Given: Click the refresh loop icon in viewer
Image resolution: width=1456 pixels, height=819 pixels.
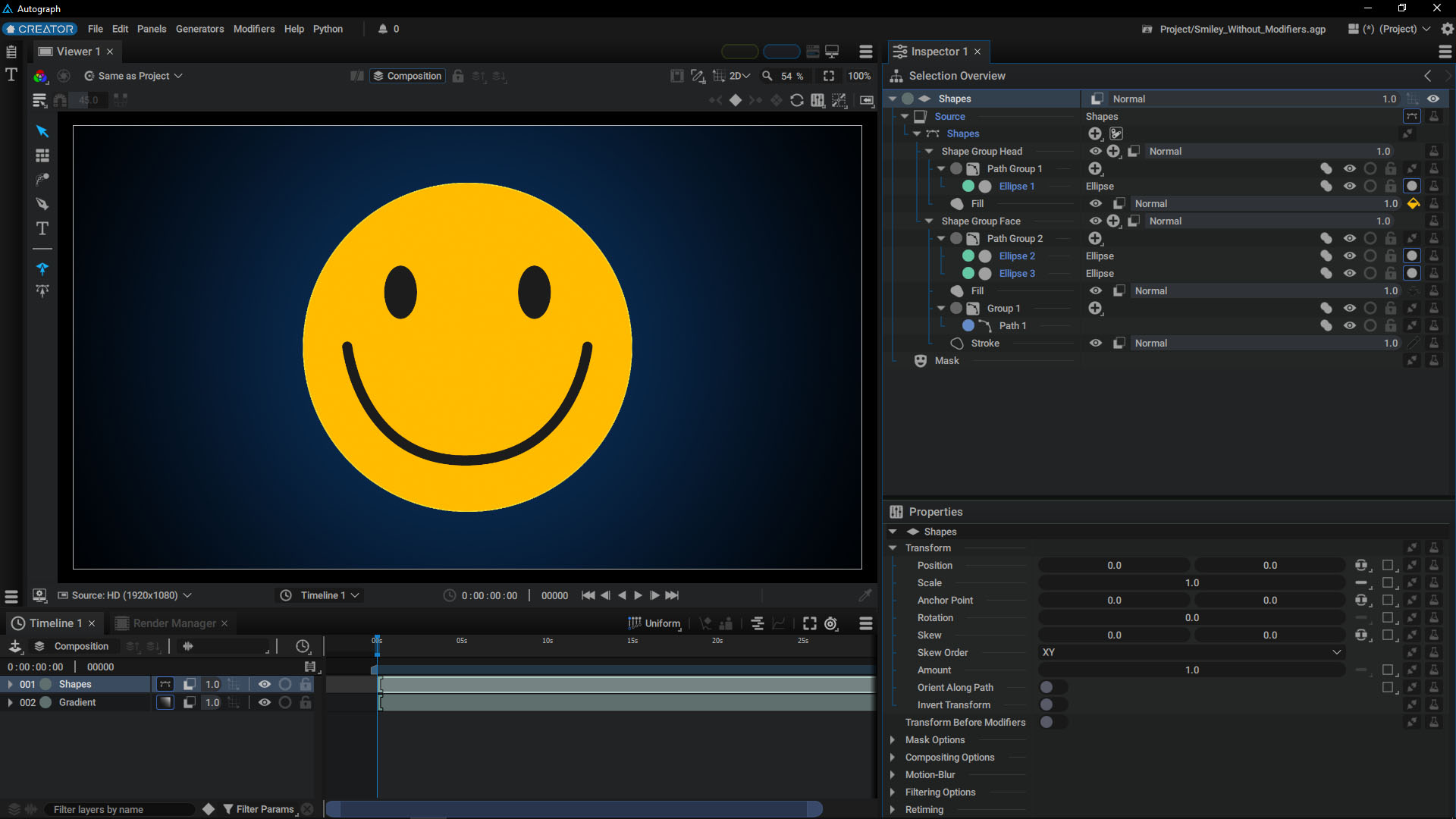Looking at the screenshot, I should (x=797, y=100).
